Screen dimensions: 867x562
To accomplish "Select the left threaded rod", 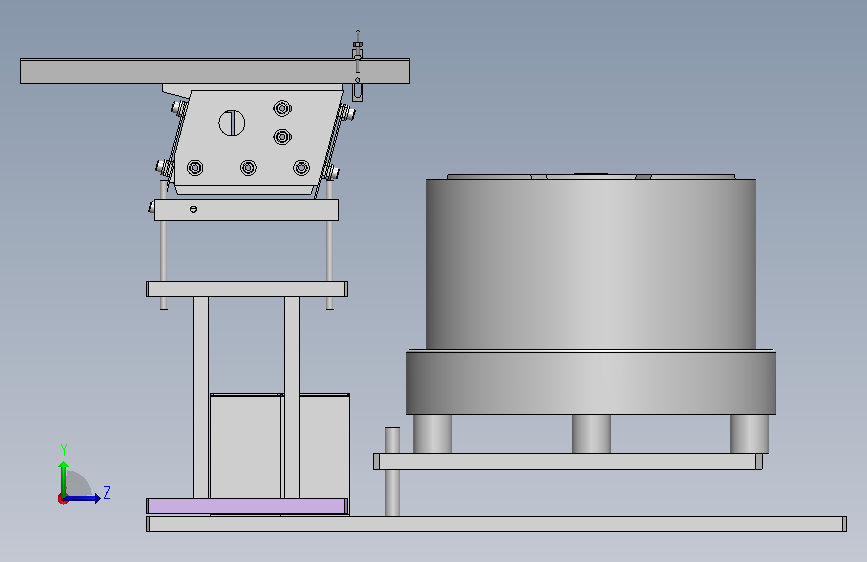I will pyautogui.click(x=164, y=252).
